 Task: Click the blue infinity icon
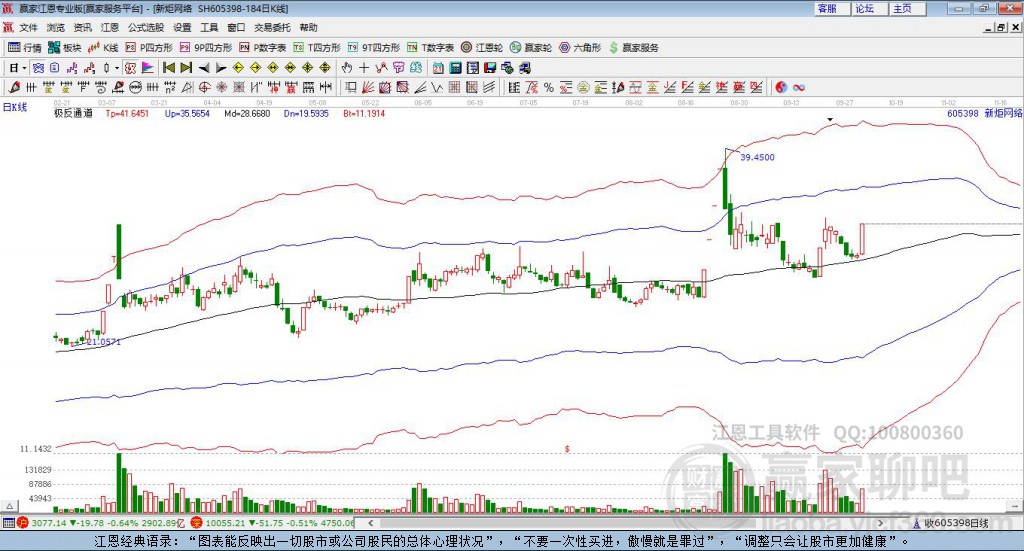coord(799,87)
